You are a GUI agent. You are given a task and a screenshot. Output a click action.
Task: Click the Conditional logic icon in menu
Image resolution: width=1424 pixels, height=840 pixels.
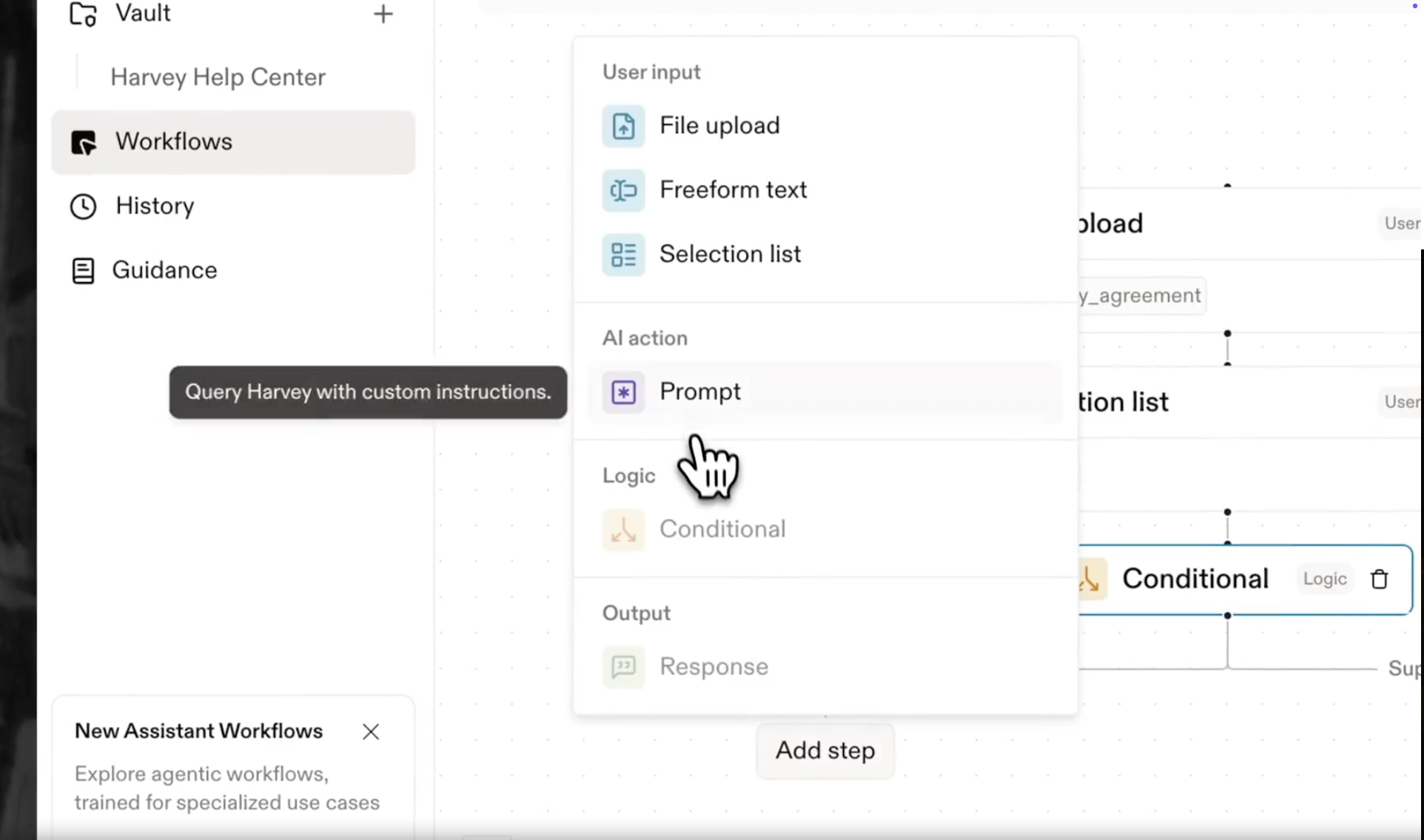(x=623, y=530)
